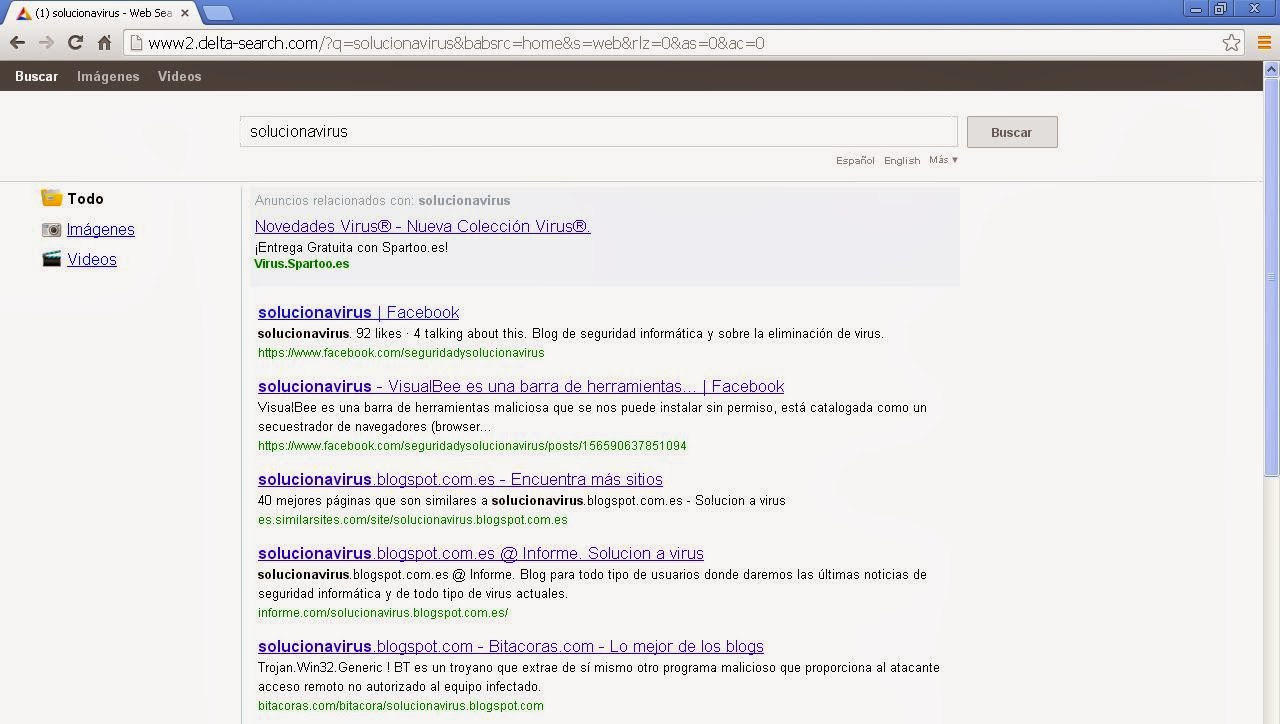Open the Imágenes sidebar link
This screenshot has width=1280, height=724.
tap(101, 229)
